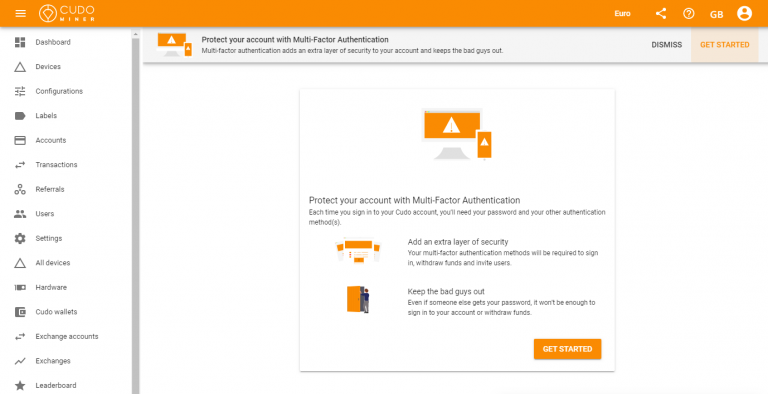Open the help question mark icon
The width and height of the screenshot is (768, 394).
tap(689, 14)
